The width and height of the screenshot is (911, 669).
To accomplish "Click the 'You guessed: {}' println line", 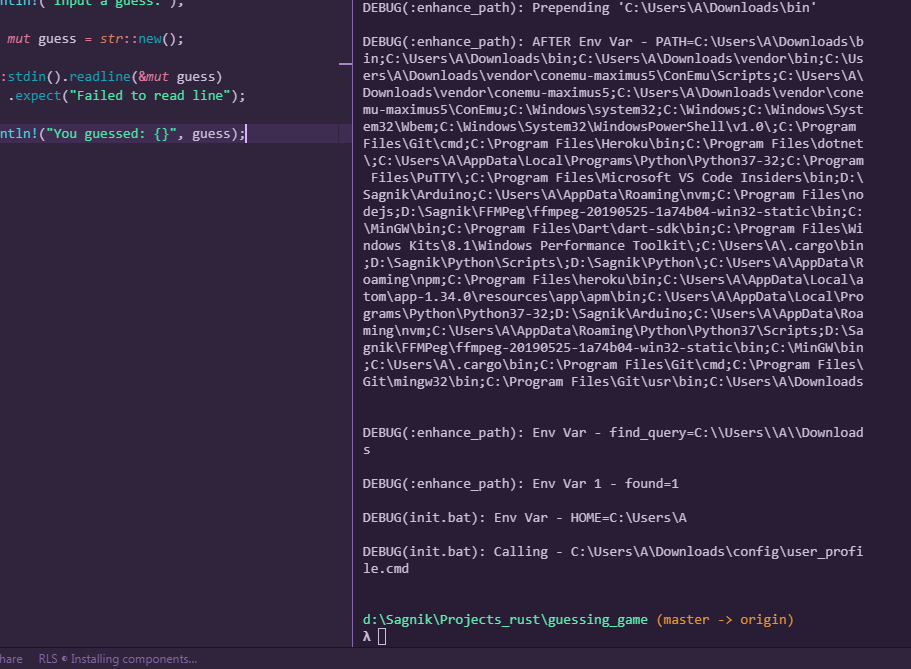I will 120,133.
